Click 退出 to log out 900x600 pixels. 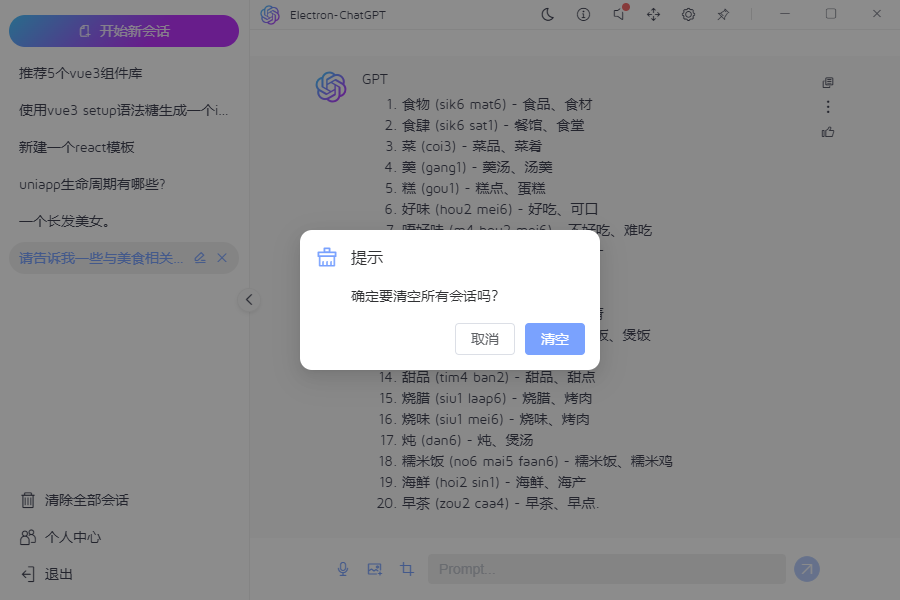tap(47, 574)
